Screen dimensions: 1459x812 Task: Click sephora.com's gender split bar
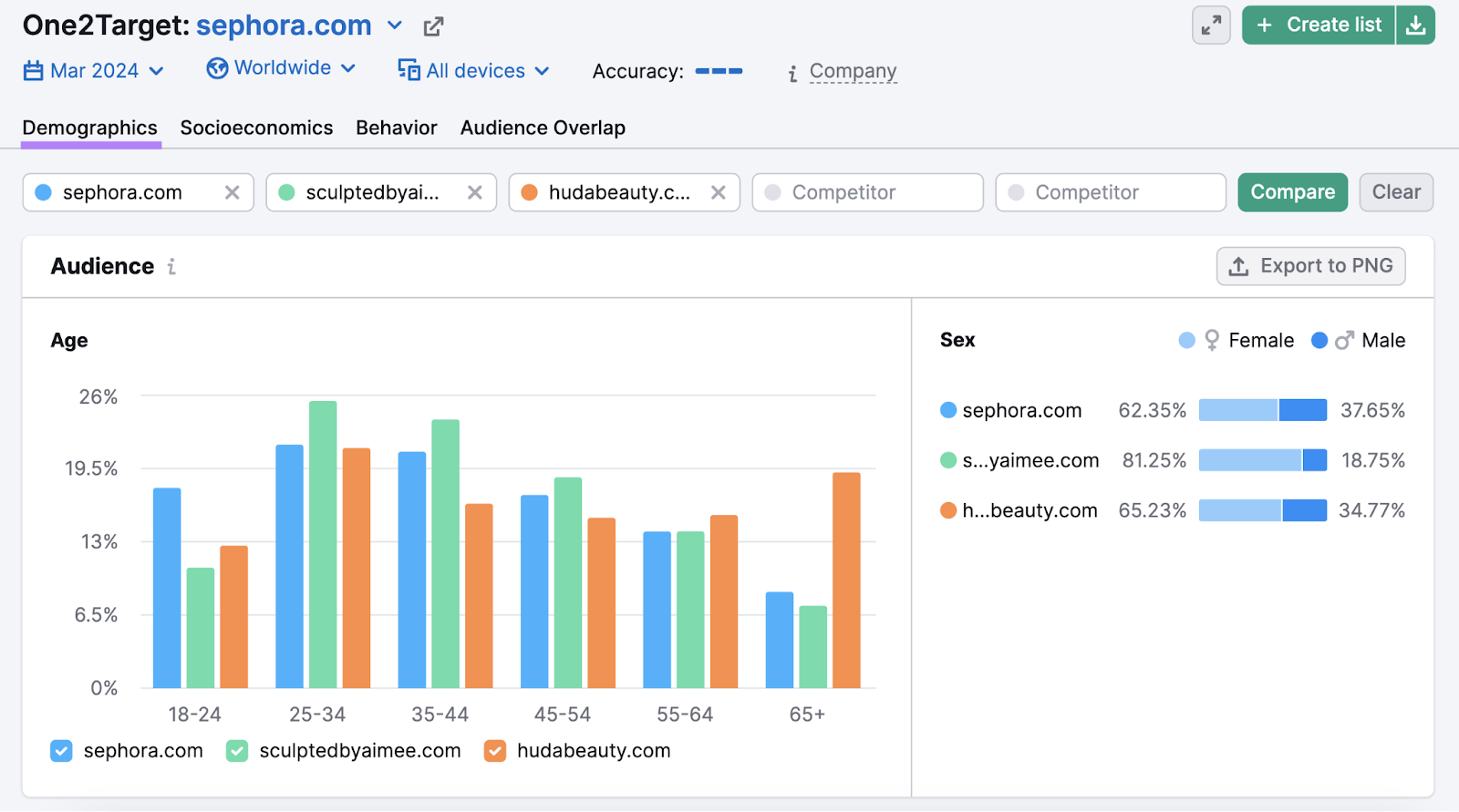[1262, 410]
